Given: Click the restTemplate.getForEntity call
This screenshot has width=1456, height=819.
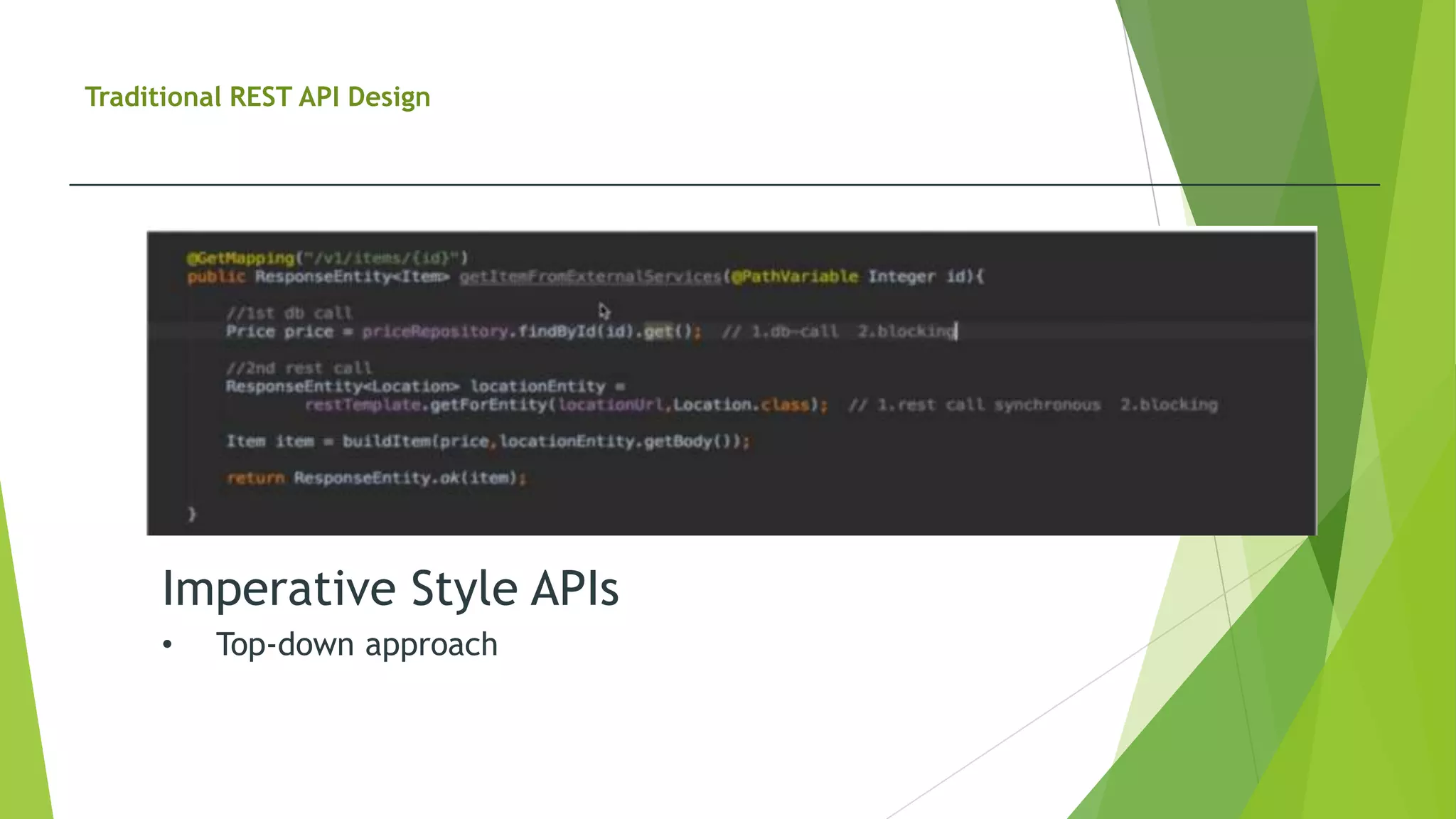Looking at the screenshot, I should pyautogui.click(x=566, y=405).
